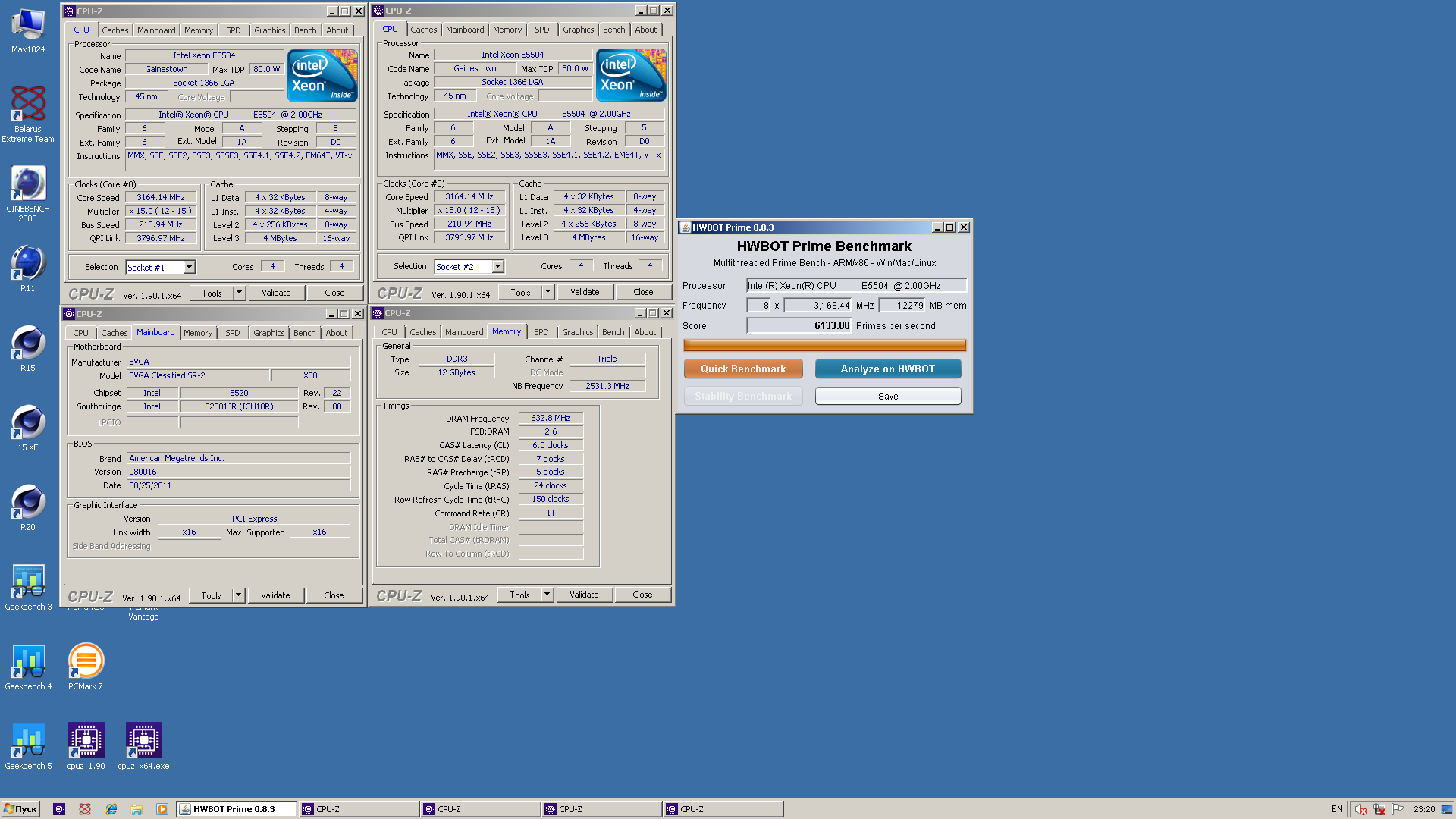Open the Max1024 desktop icon
The image size is (1456, 819).
tap(28, 30)
